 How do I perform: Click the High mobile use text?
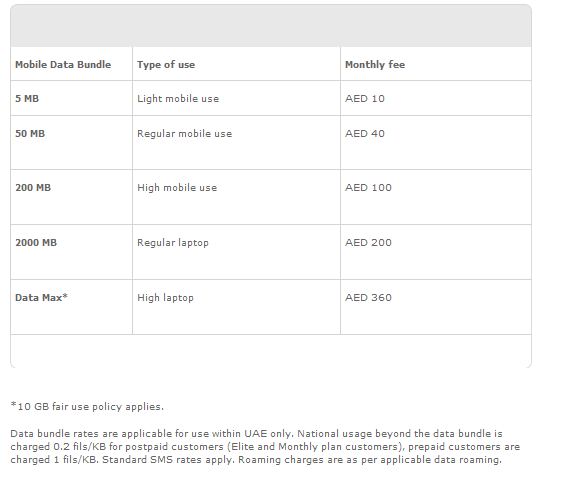177,188
